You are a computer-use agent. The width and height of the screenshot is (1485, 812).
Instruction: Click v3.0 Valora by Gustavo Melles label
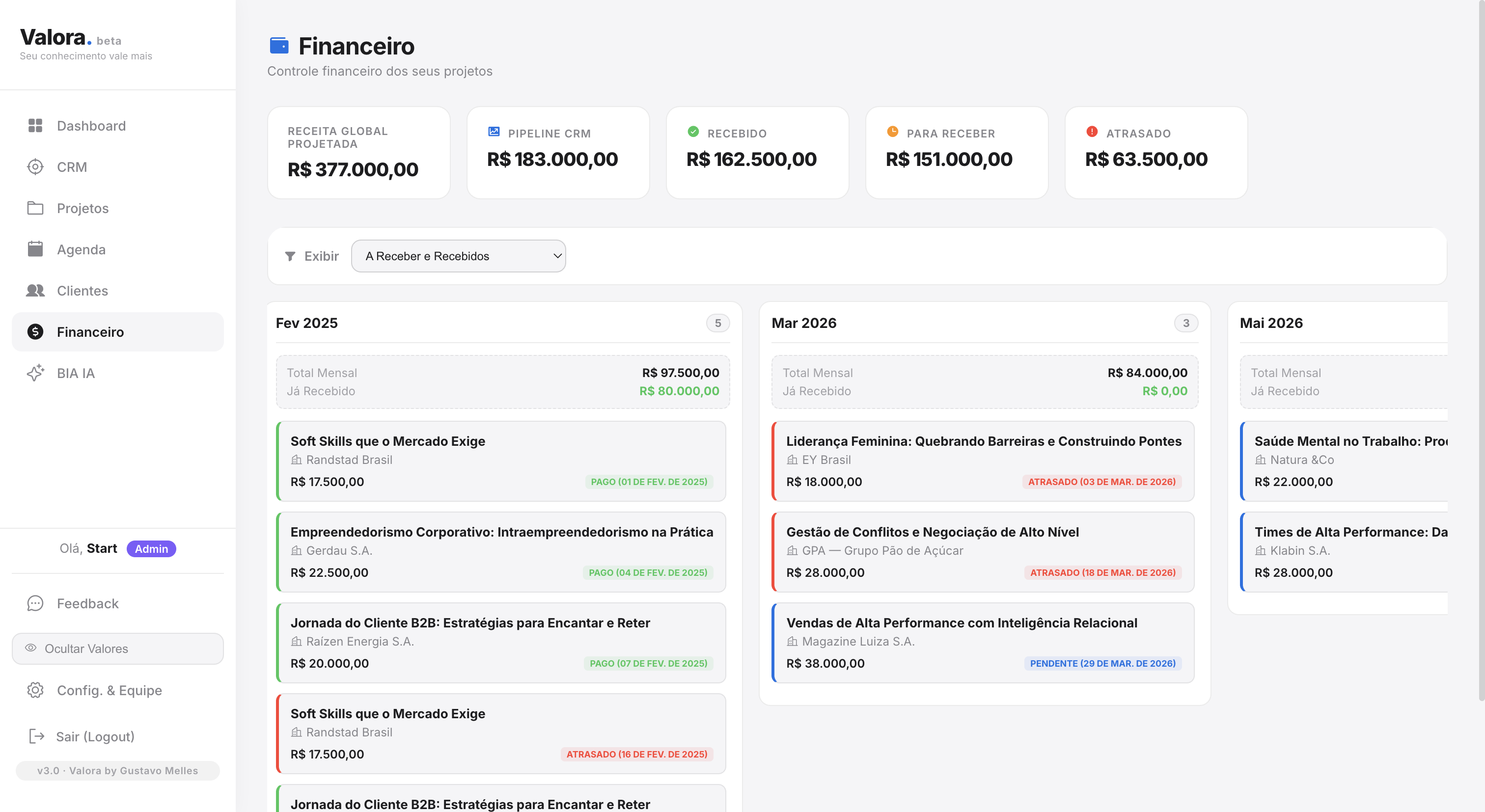click(117, 770)
